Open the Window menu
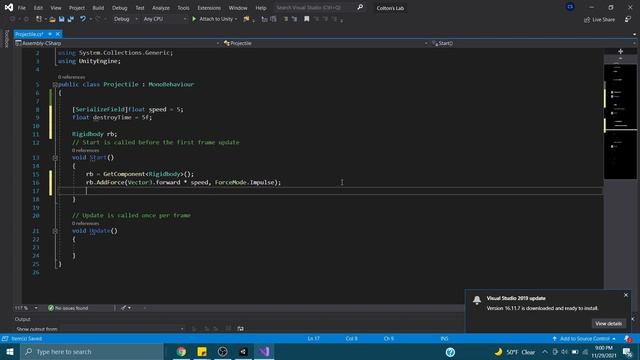The height and width of the screenshot is (360, 640). pyautogui.click(x=238, y=8)
